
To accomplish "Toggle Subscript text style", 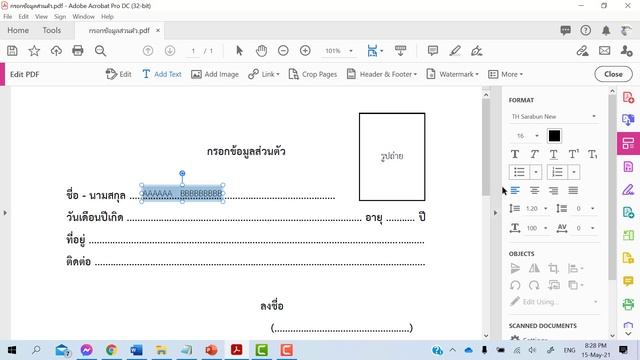I will (593, 154).
